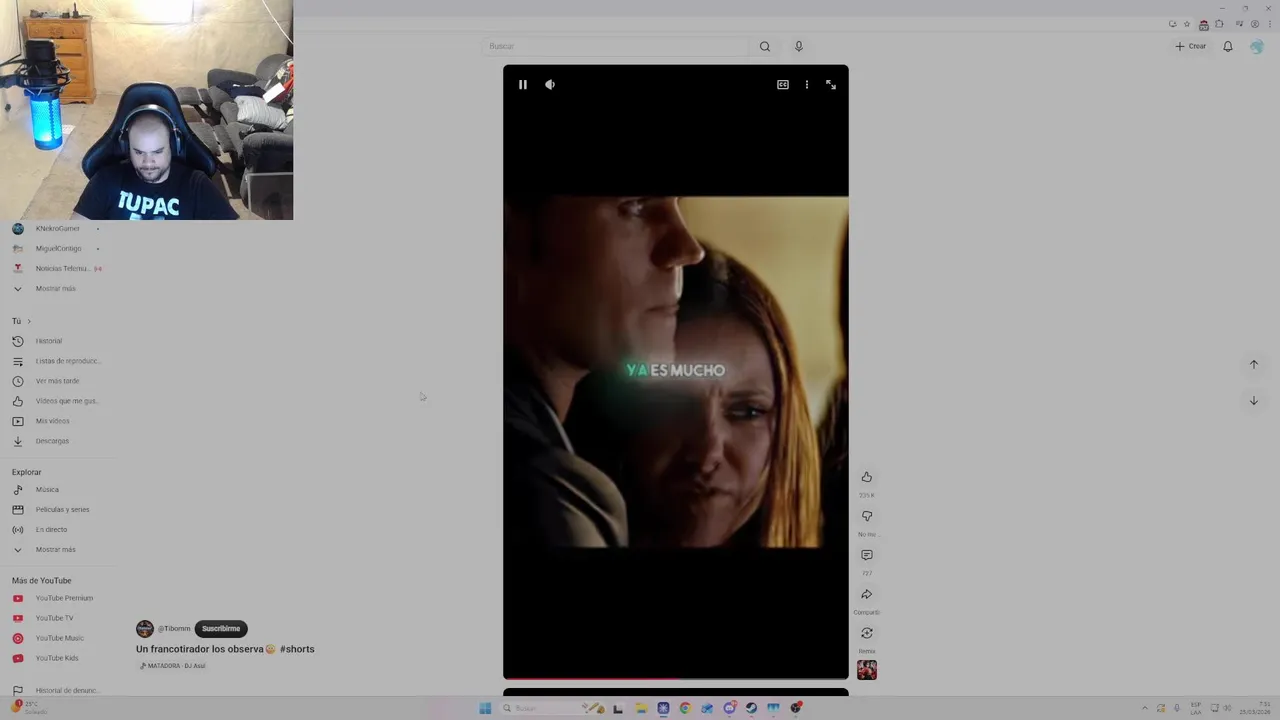Open the notifications bell
Viewport: 1280px width, 720px height.
click(1228, 46)
